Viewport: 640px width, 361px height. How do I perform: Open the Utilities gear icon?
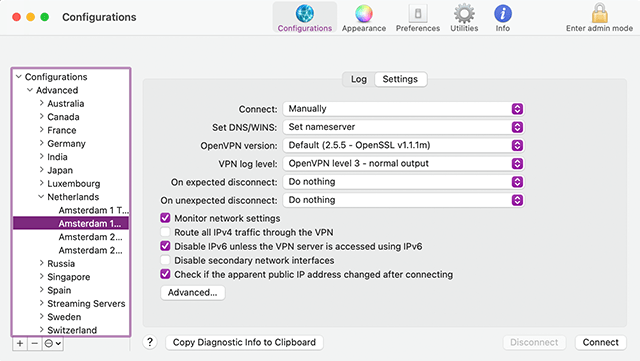(464, 13)
